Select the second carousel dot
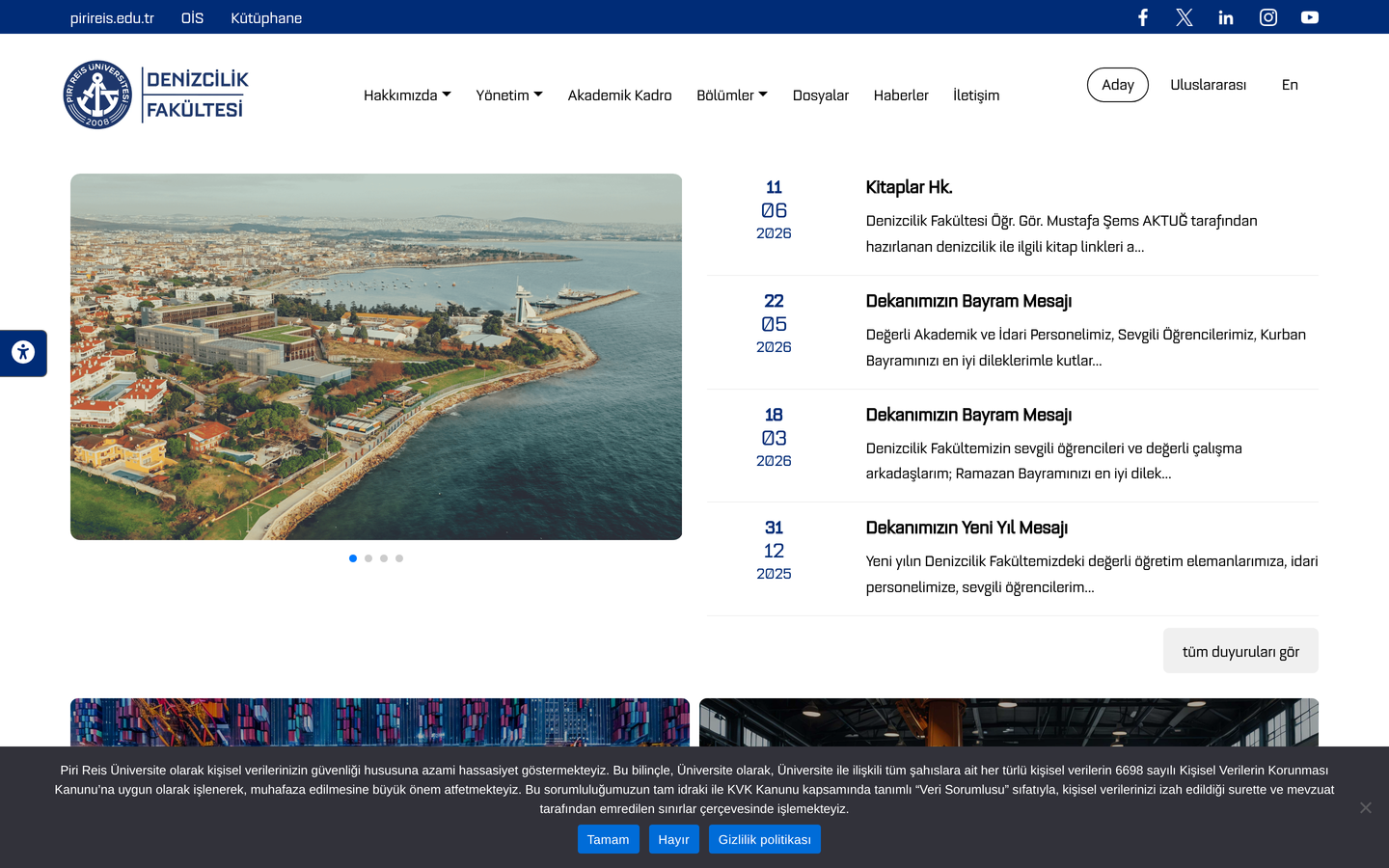The image size is (1389, 868). (x=368, y=558)
